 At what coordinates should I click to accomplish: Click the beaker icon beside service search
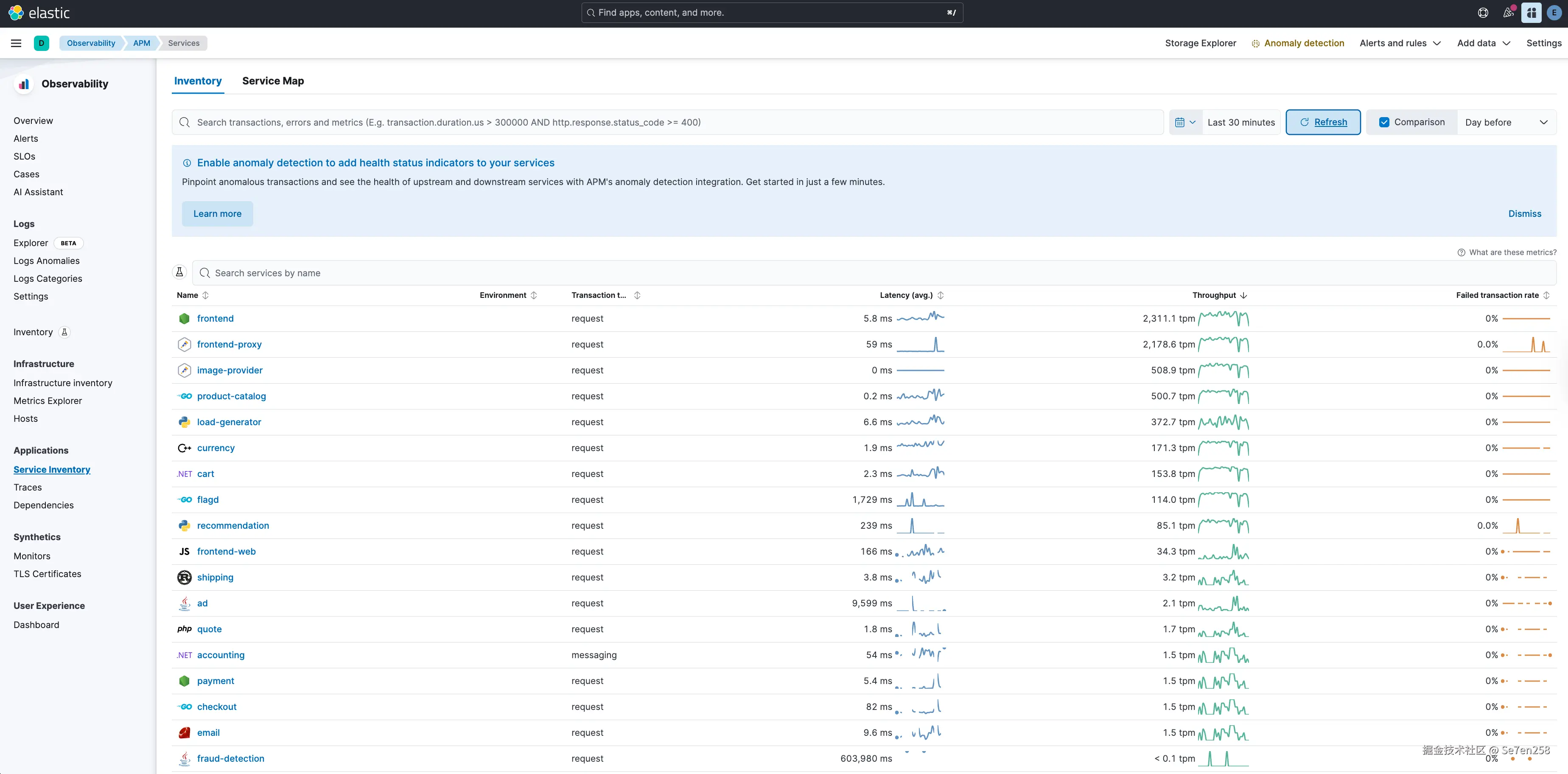[179, 273]
